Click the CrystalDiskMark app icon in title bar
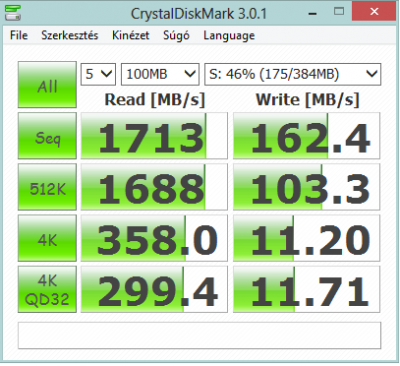Image resolution: width=400 pixels, height=366 pixels. (13, 13)
